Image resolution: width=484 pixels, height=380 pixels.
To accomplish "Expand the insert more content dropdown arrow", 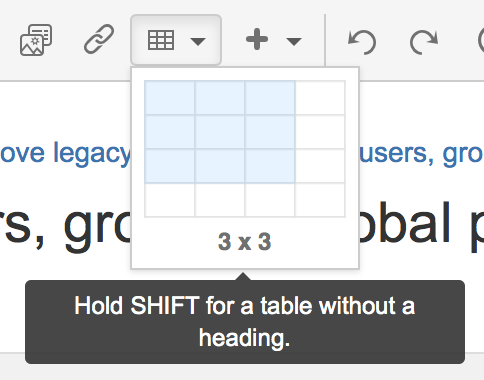I will [294, 41].
